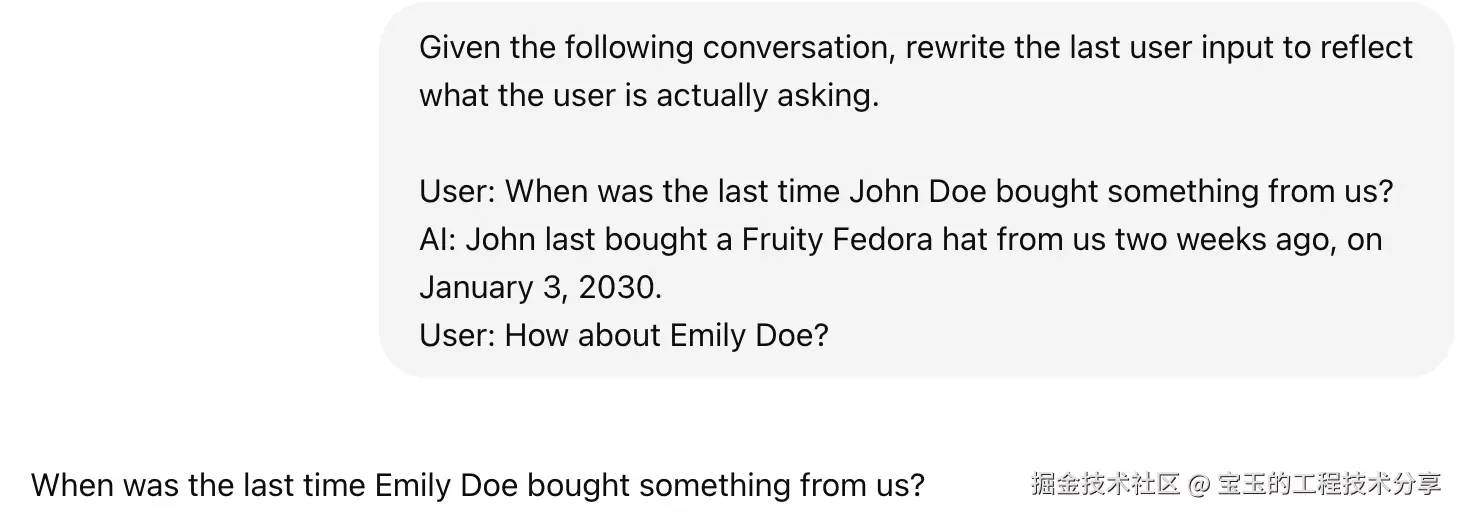Open the "宝玉的工程技术分享" author link
This screenshot has height=514, width=1458.
pos(1329,486)
